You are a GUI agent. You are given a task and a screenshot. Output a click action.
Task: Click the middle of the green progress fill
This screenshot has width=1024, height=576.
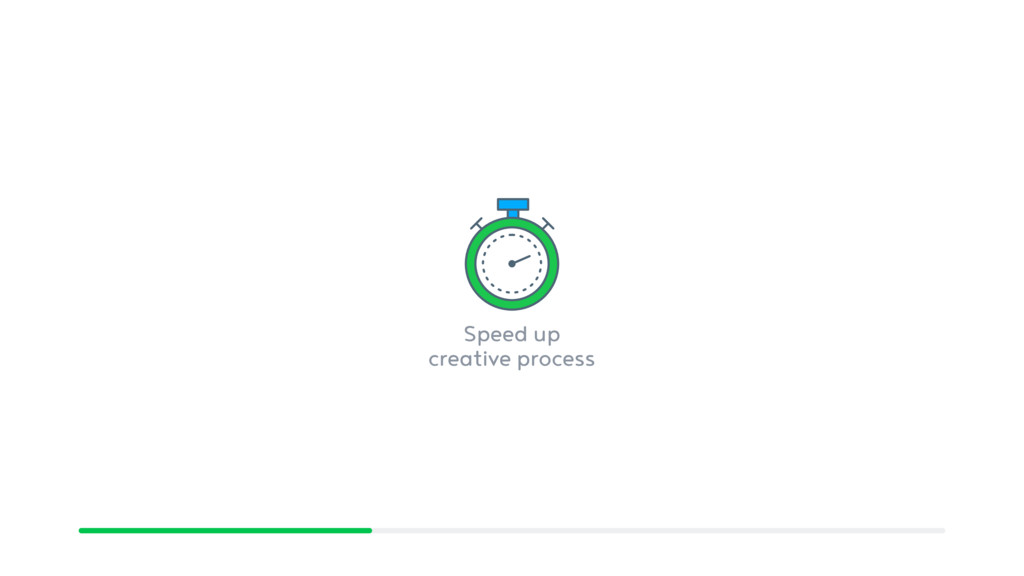tap(225, 530)
